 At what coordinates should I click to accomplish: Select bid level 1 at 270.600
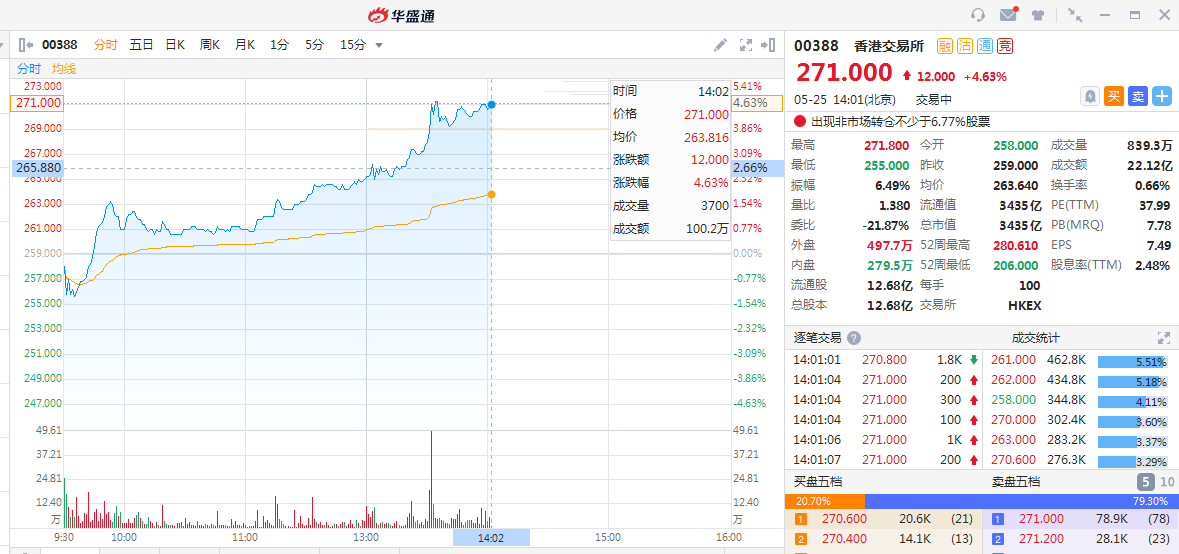(x=883, y=519)
